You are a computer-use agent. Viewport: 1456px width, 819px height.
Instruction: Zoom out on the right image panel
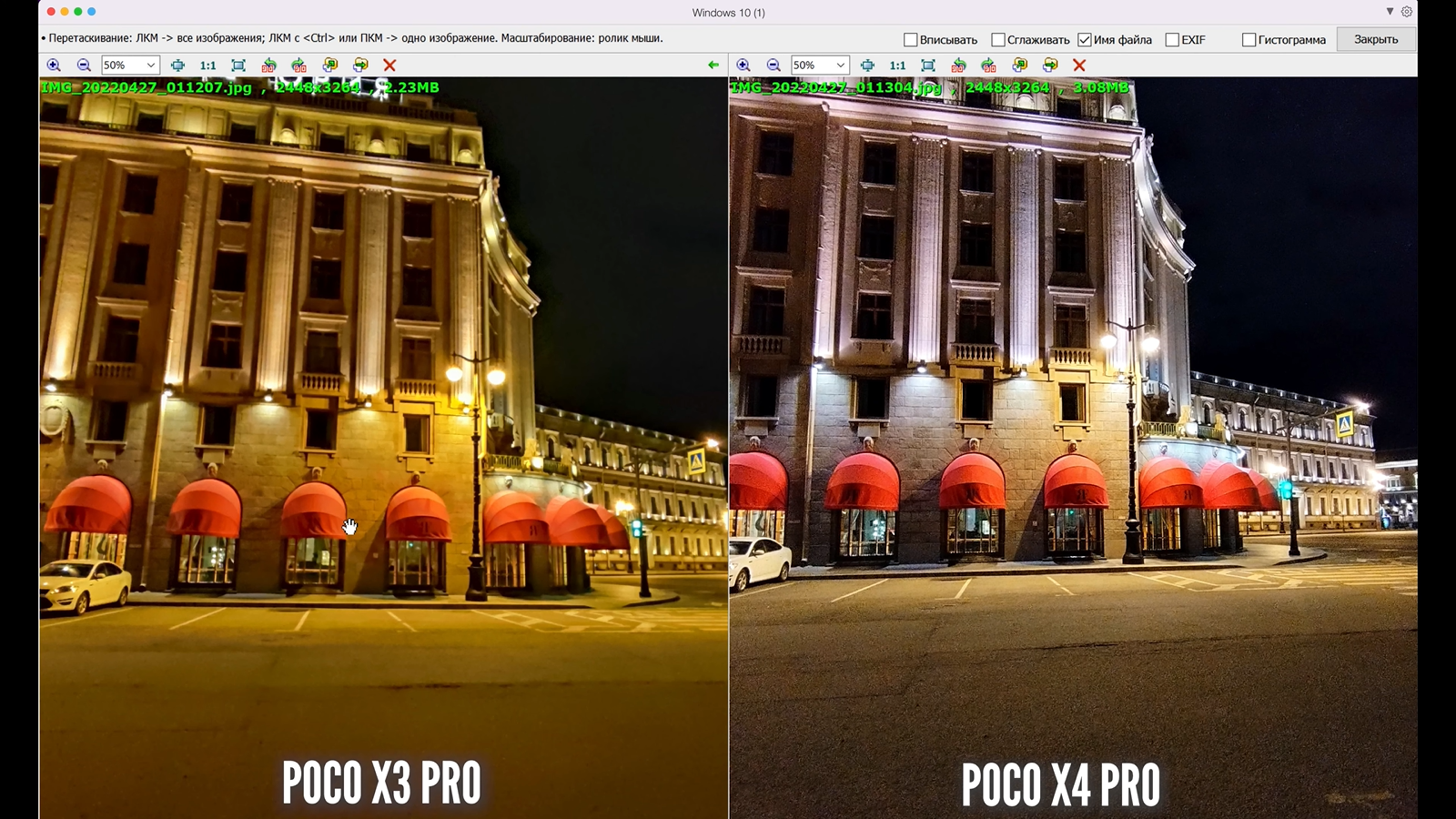(x=773, y=66)
